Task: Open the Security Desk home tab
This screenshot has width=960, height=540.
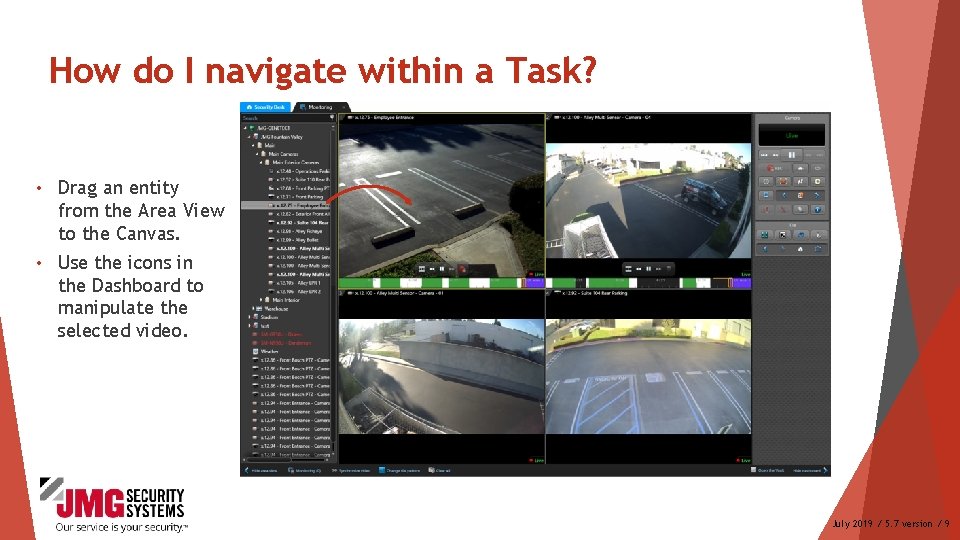Action: coord(266,107)
